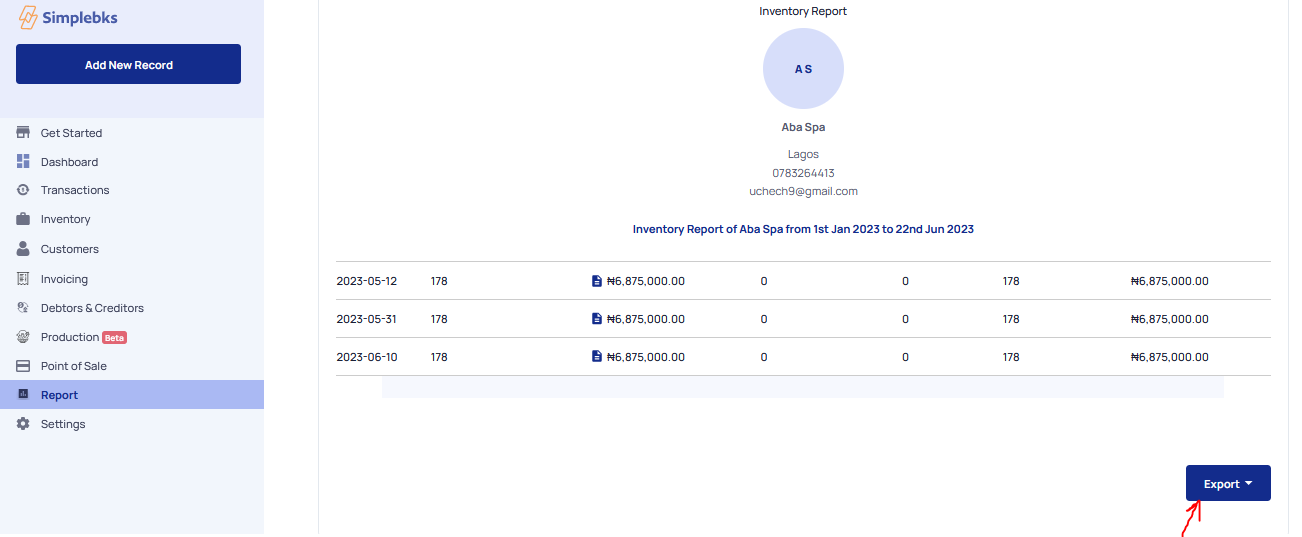Go to Dashboard menu item
The height and width of the screenshot is (537, 1302).
[69, 162]
